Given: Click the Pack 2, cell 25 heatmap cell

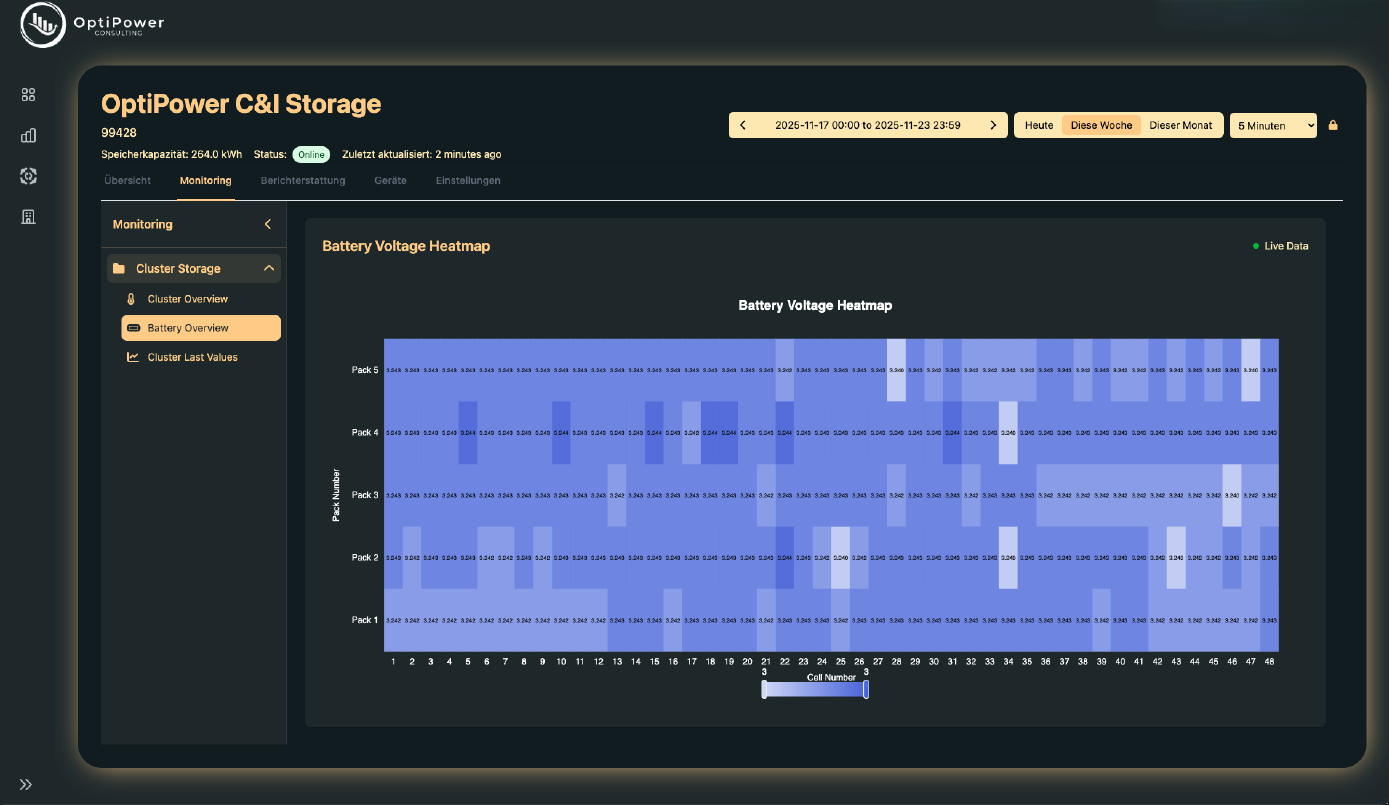Looking at the screenshot, I should (841, 558).
